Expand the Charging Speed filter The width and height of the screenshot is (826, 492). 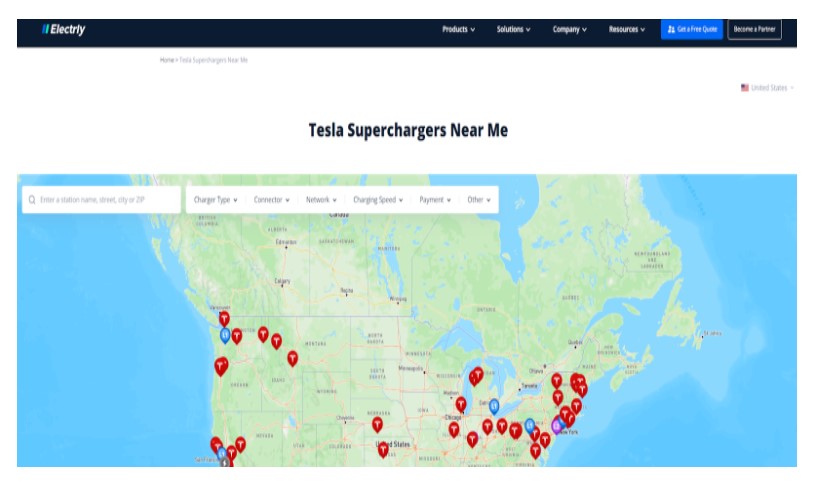(378, 200)
